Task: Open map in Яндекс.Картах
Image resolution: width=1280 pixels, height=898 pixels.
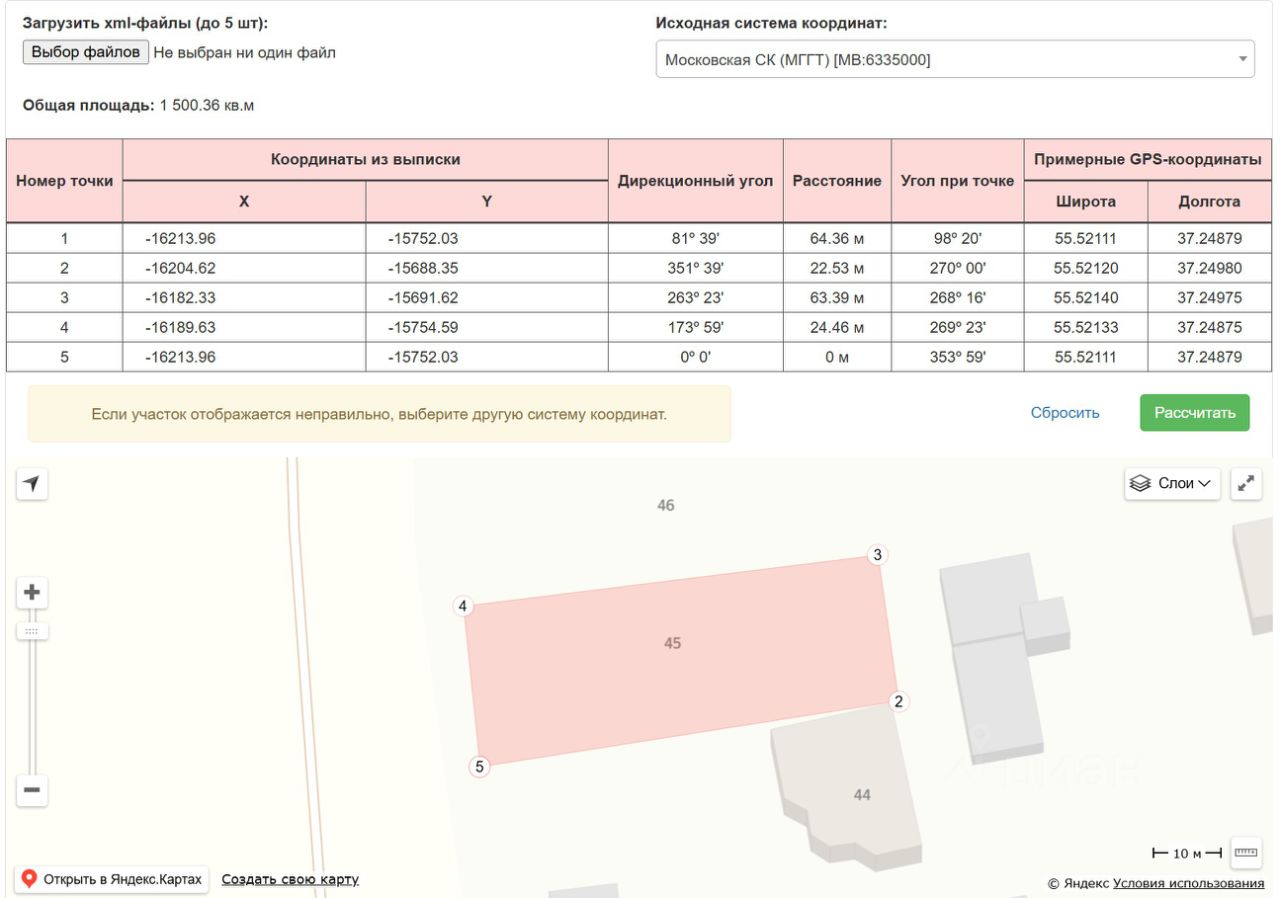Action: pos(112,880)
